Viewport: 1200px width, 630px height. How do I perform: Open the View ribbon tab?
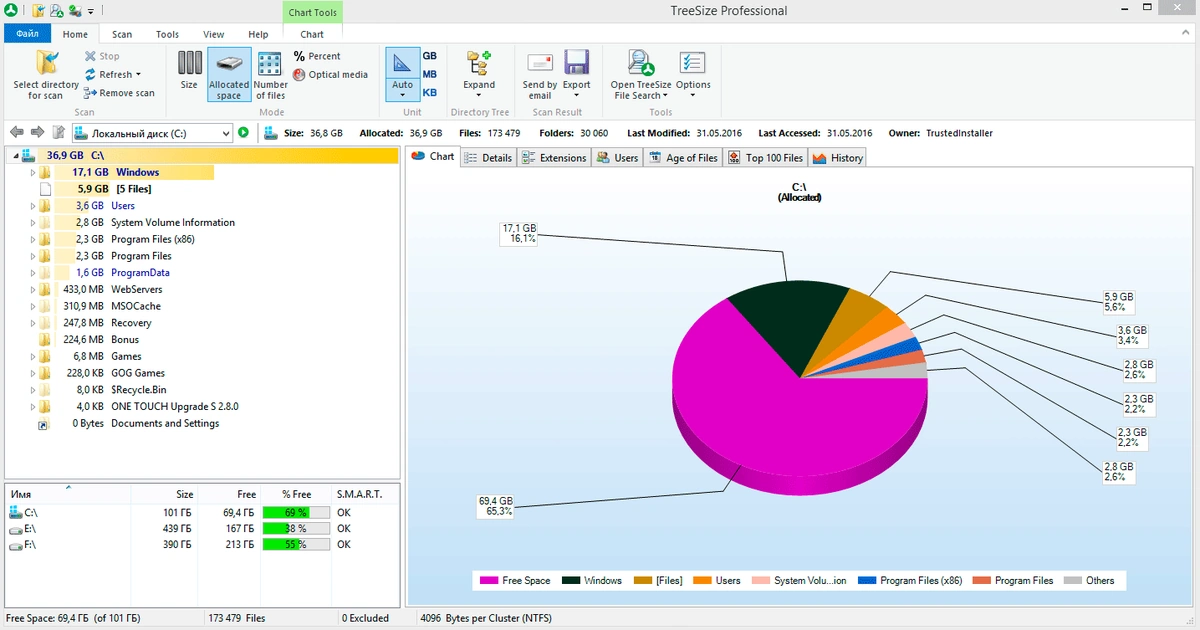click(x=214, y=34)
